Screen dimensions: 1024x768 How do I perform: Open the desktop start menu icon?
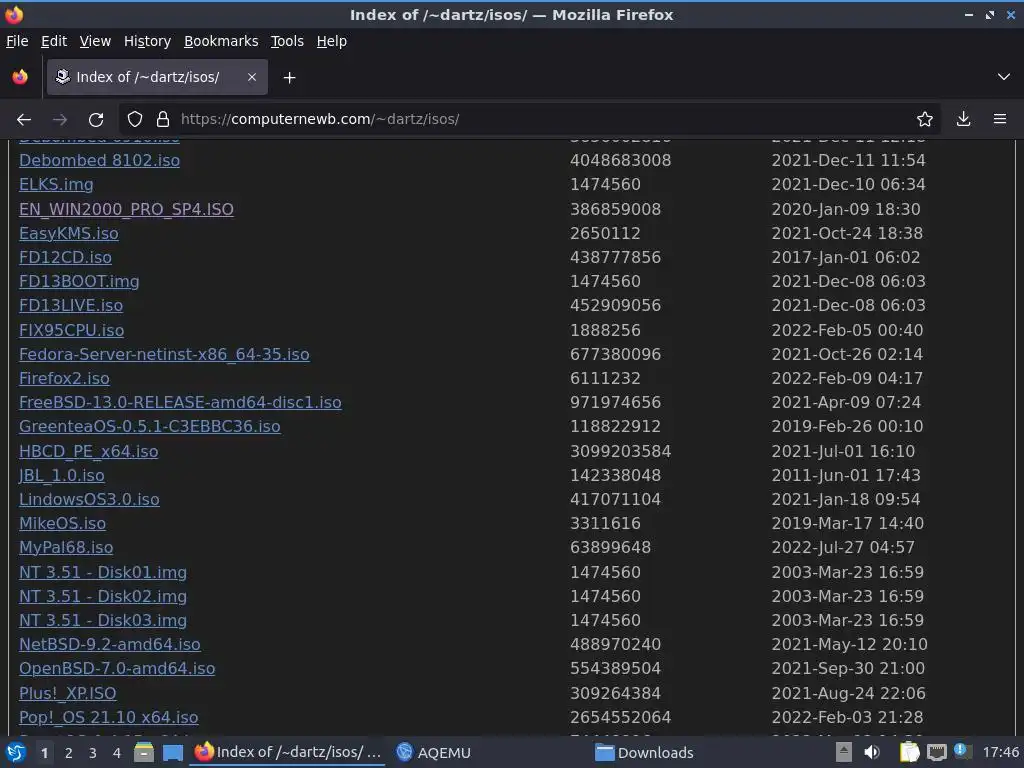click(x=16, y=753)
